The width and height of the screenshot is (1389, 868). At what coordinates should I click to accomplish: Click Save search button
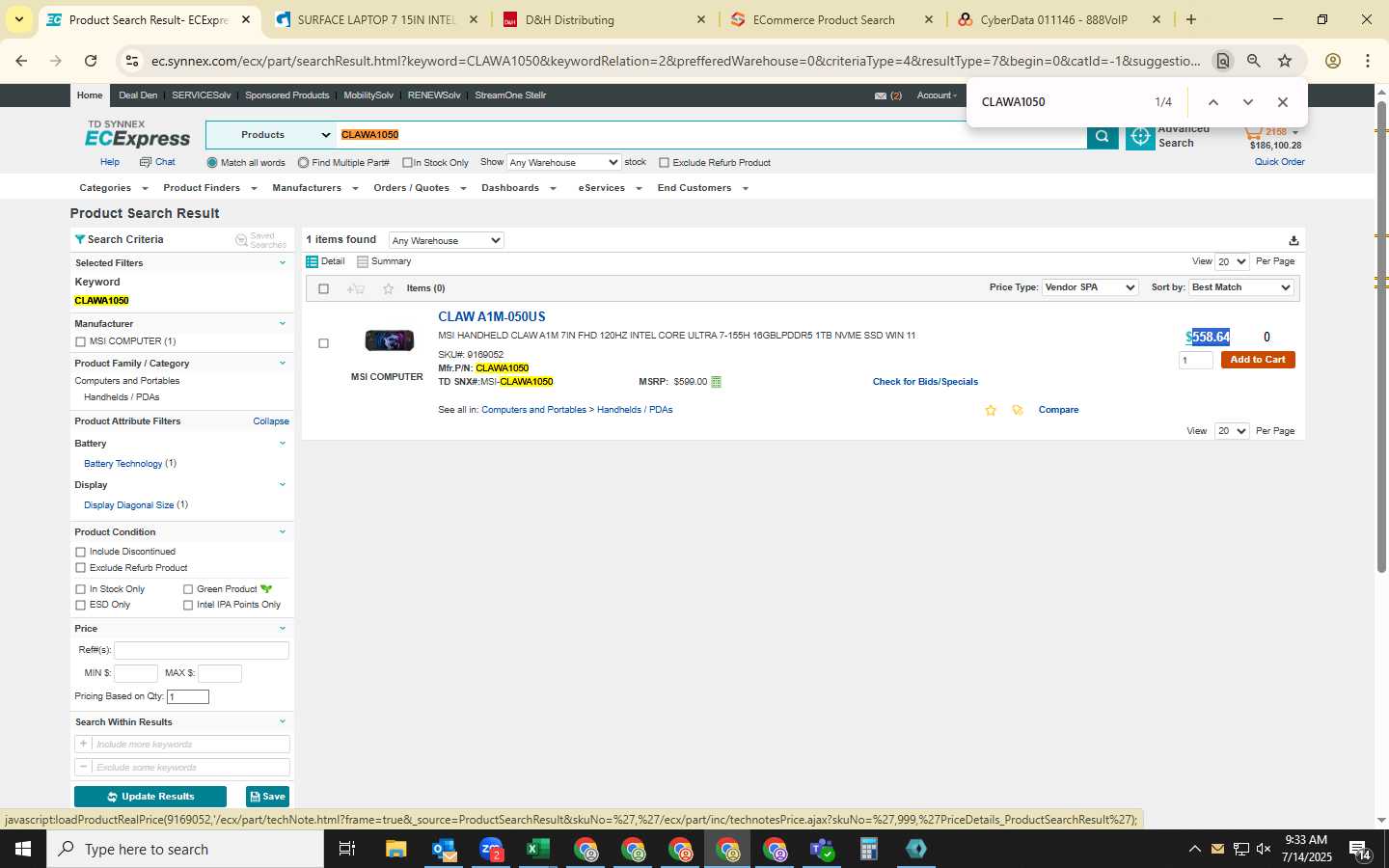267,797
